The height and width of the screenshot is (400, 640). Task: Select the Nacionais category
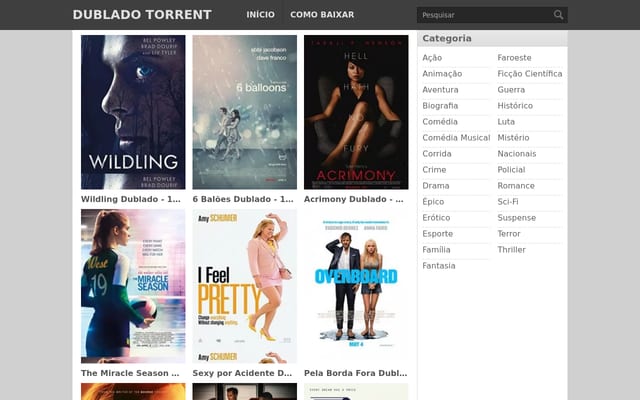[x=517, y=154]
